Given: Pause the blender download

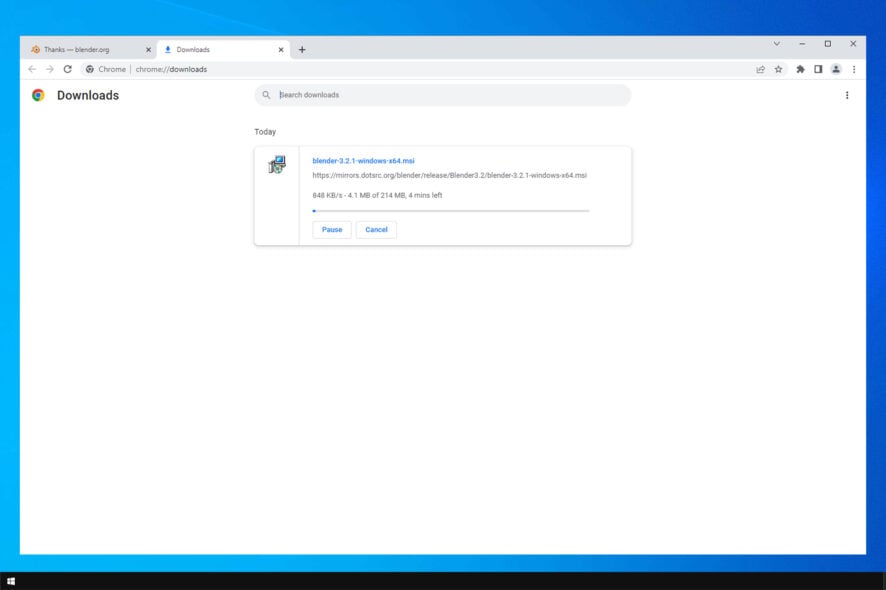Looking at the screenshot, I should (332, 229).
